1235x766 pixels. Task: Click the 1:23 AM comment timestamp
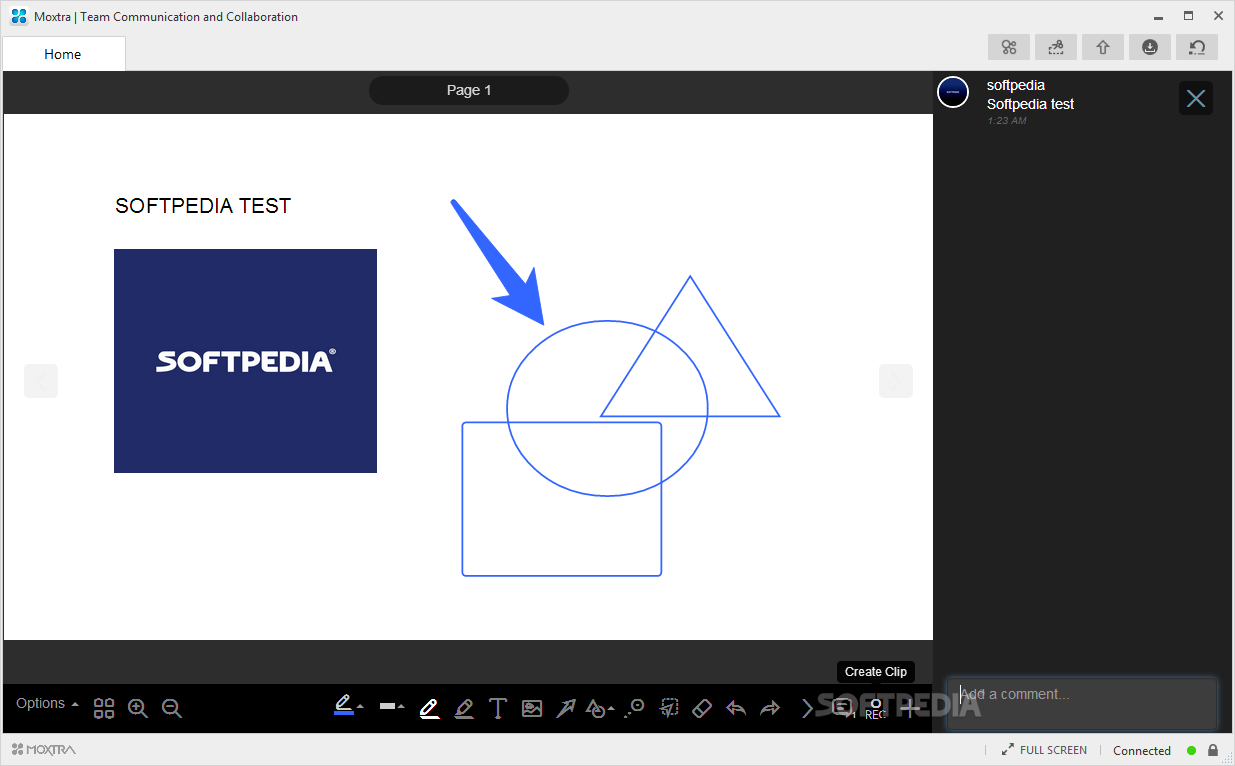click(1007, 121)
